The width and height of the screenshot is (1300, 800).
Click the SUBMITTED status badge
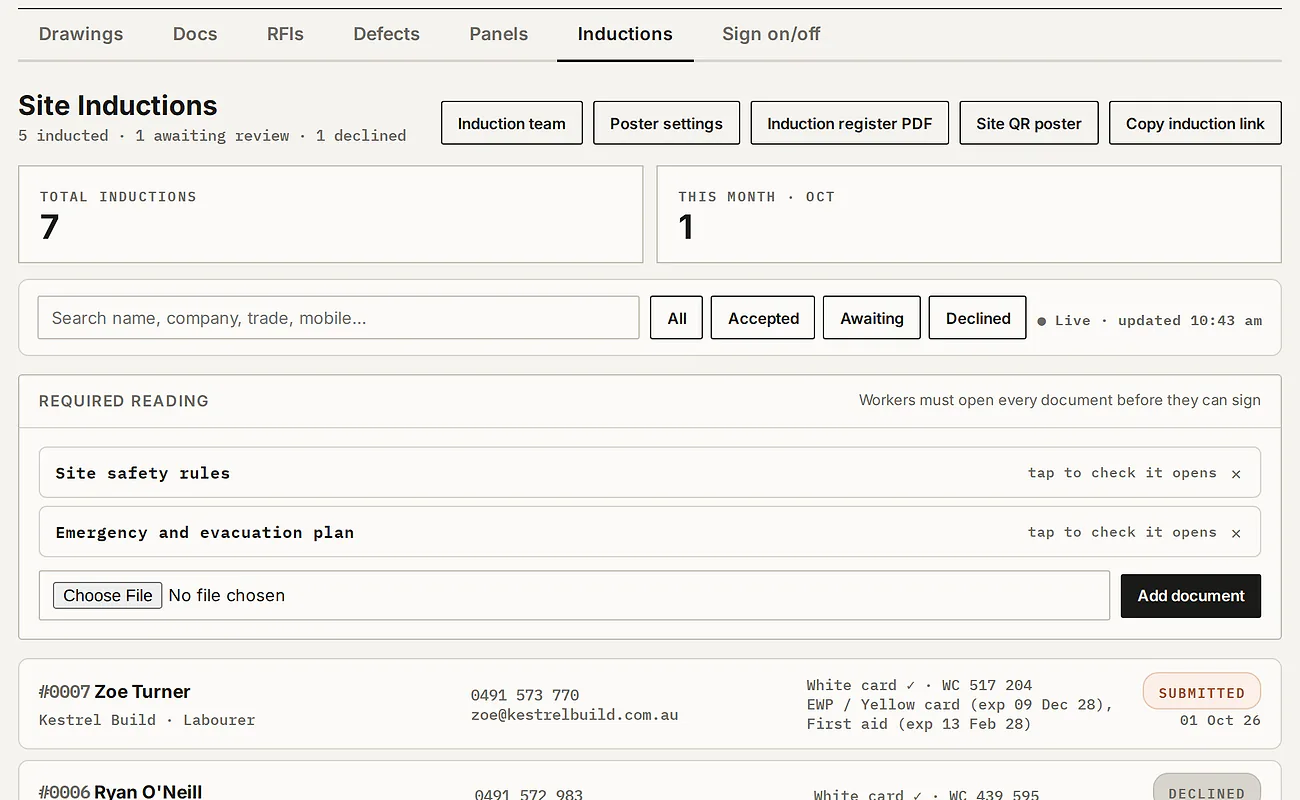(x=1202, y=692)
